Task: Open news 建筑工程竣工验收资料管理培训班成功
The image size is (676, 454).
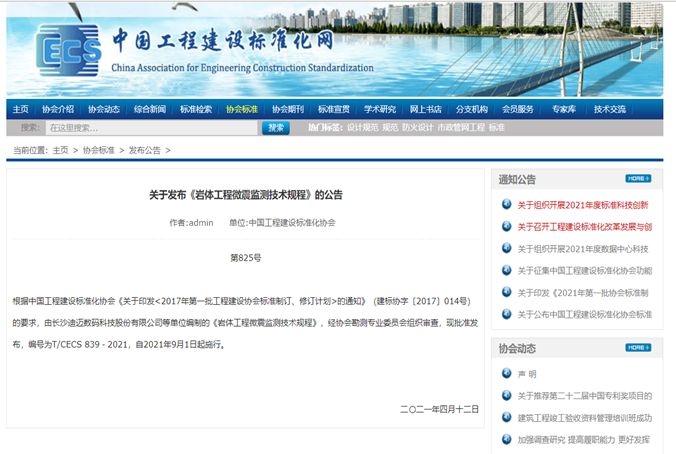Action: (x=585, y=418)
